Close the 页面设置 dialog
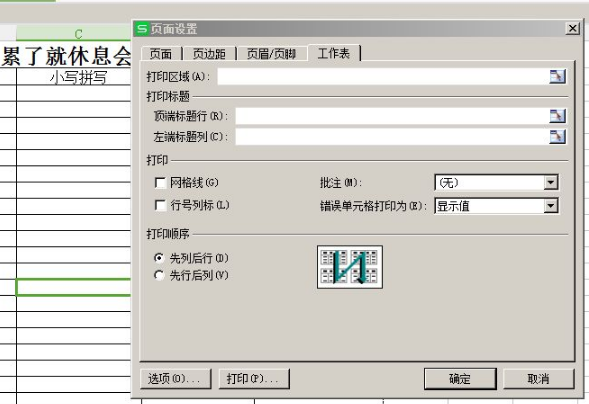 tap(572, 28)
